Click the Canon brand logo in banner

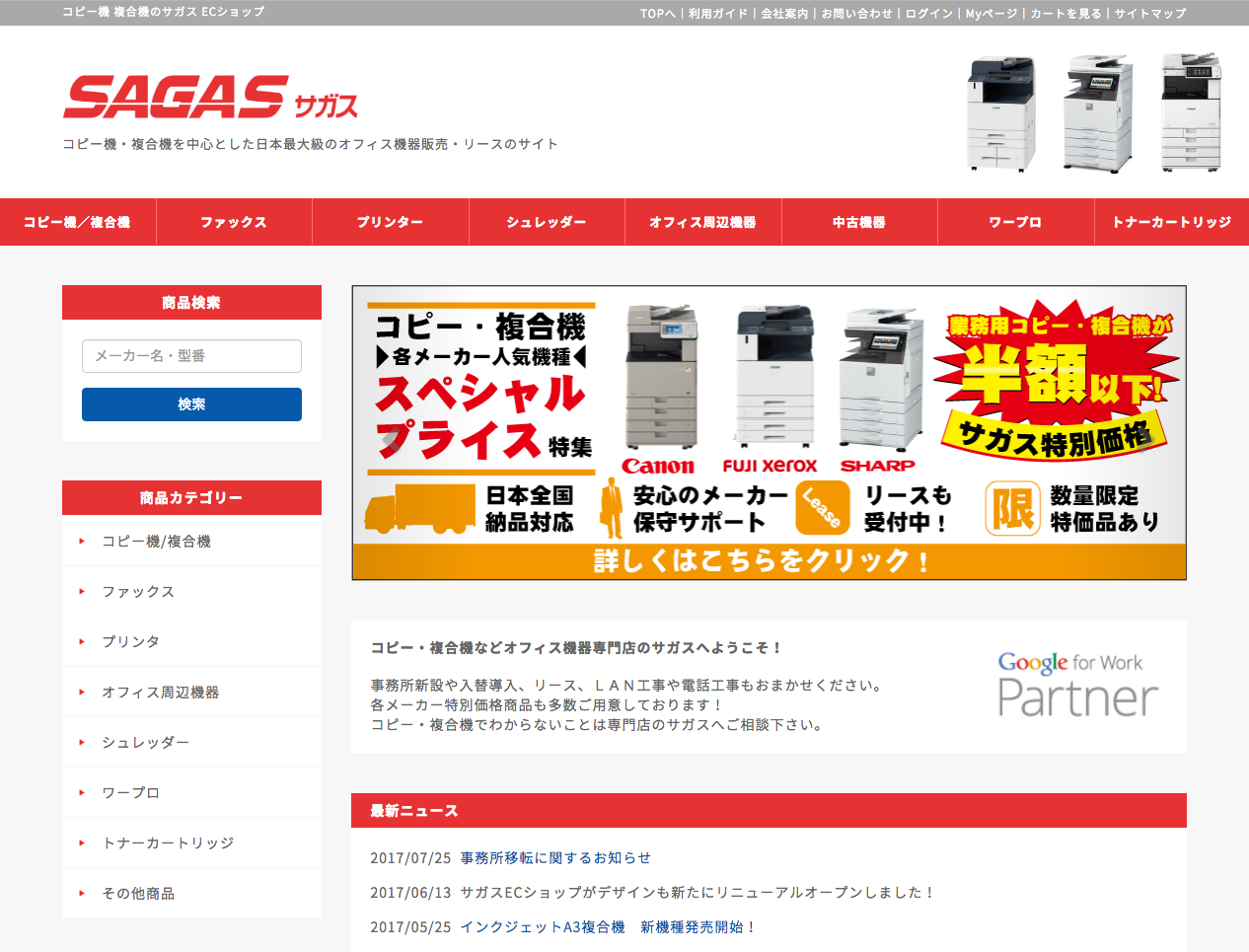[658, 466]
